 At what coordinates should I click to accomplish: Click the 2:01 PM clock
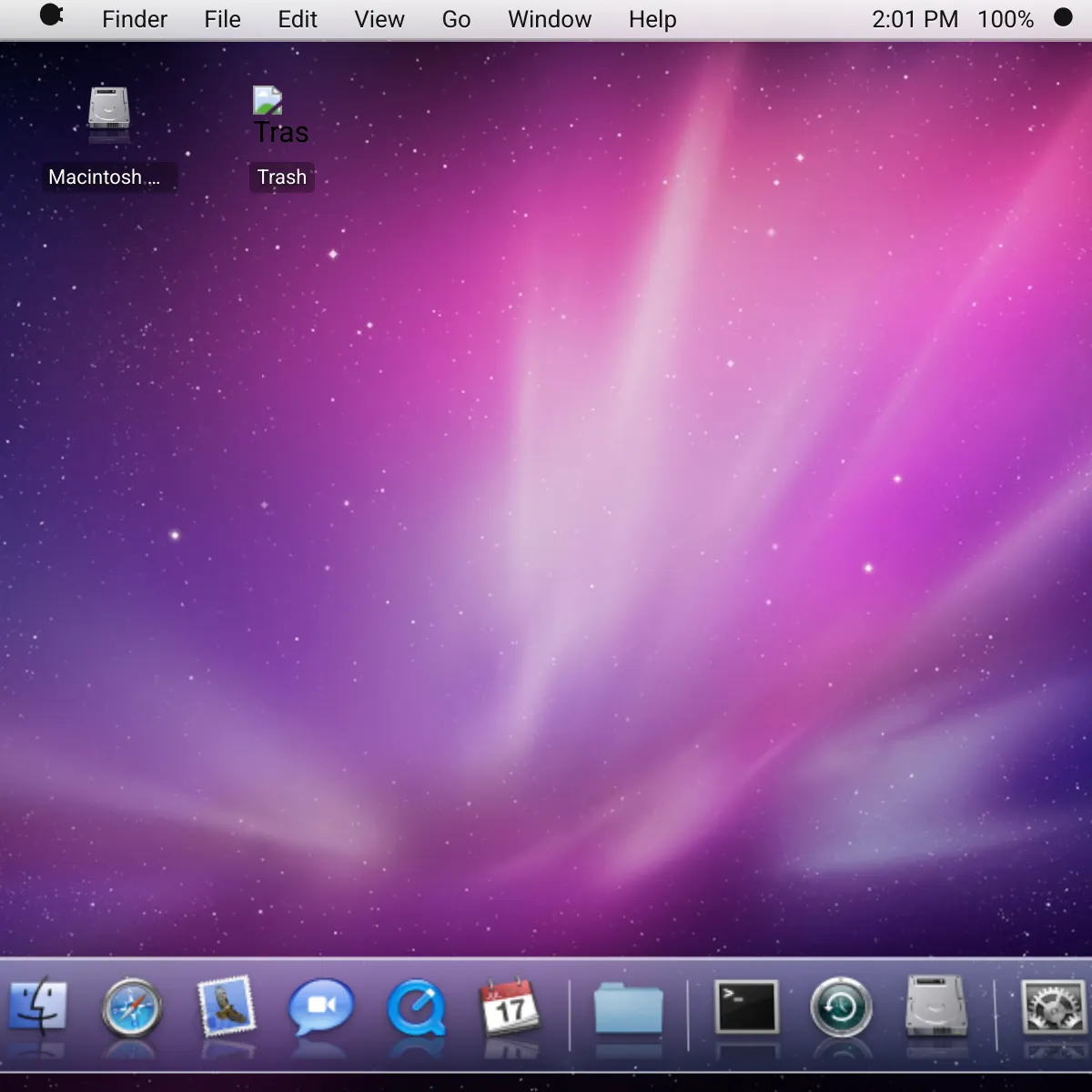tap(915, 19)
